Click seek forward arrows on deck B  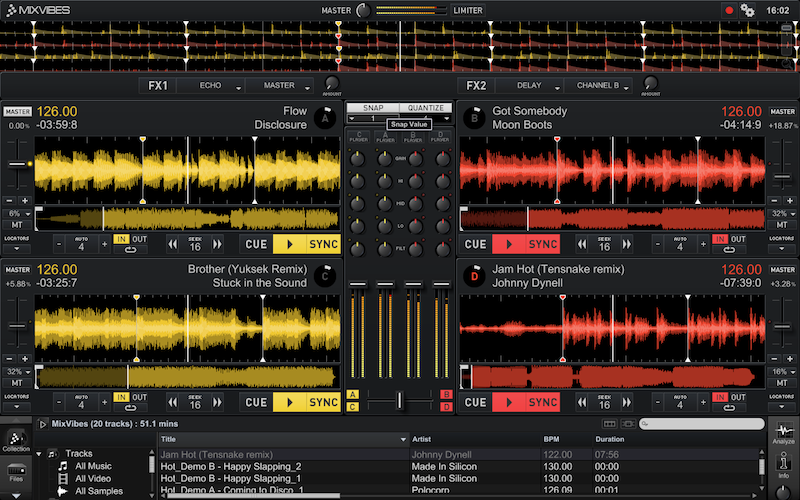(x=626, y=243)
